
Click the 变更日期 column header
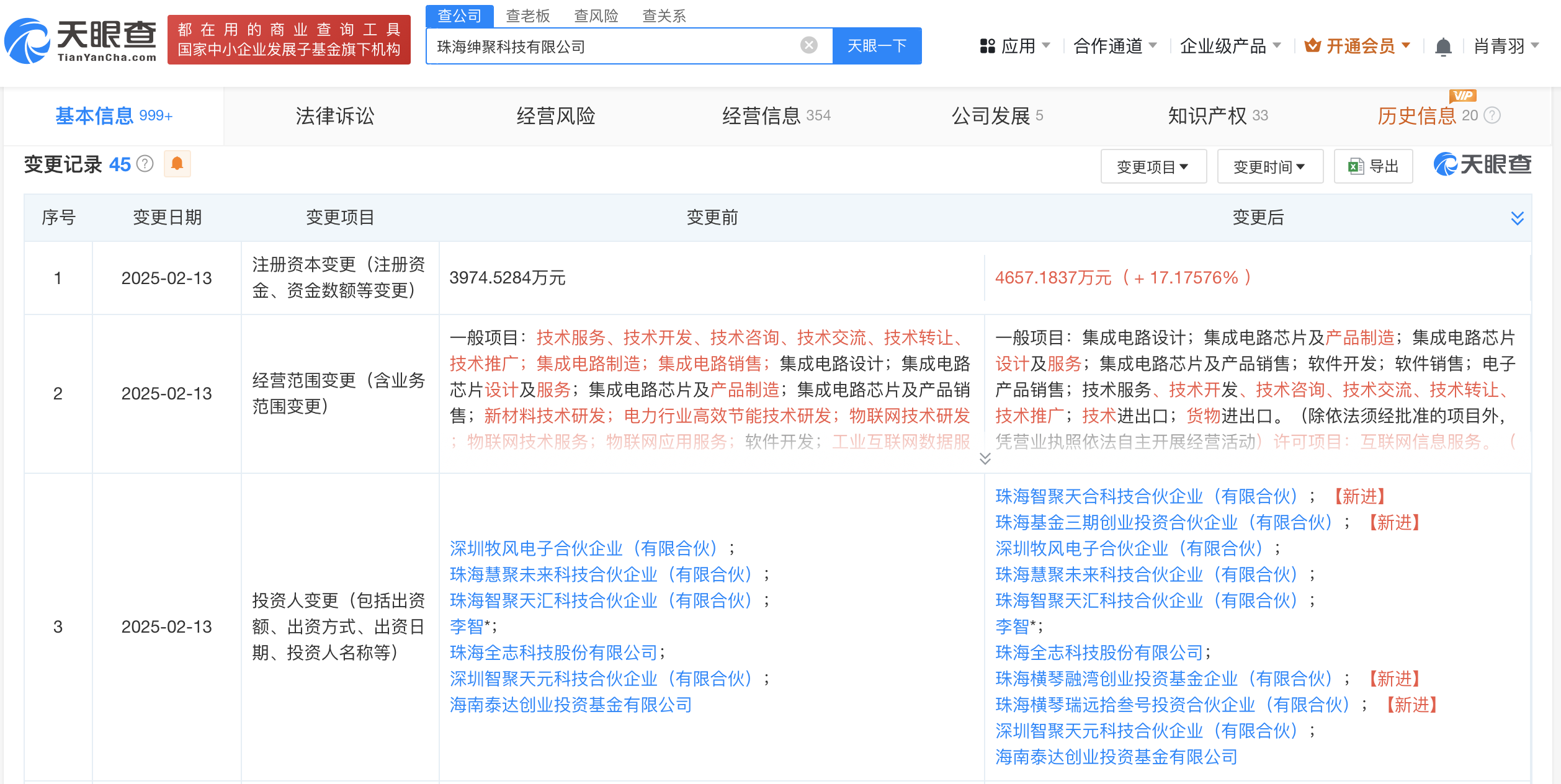[167, 217]
